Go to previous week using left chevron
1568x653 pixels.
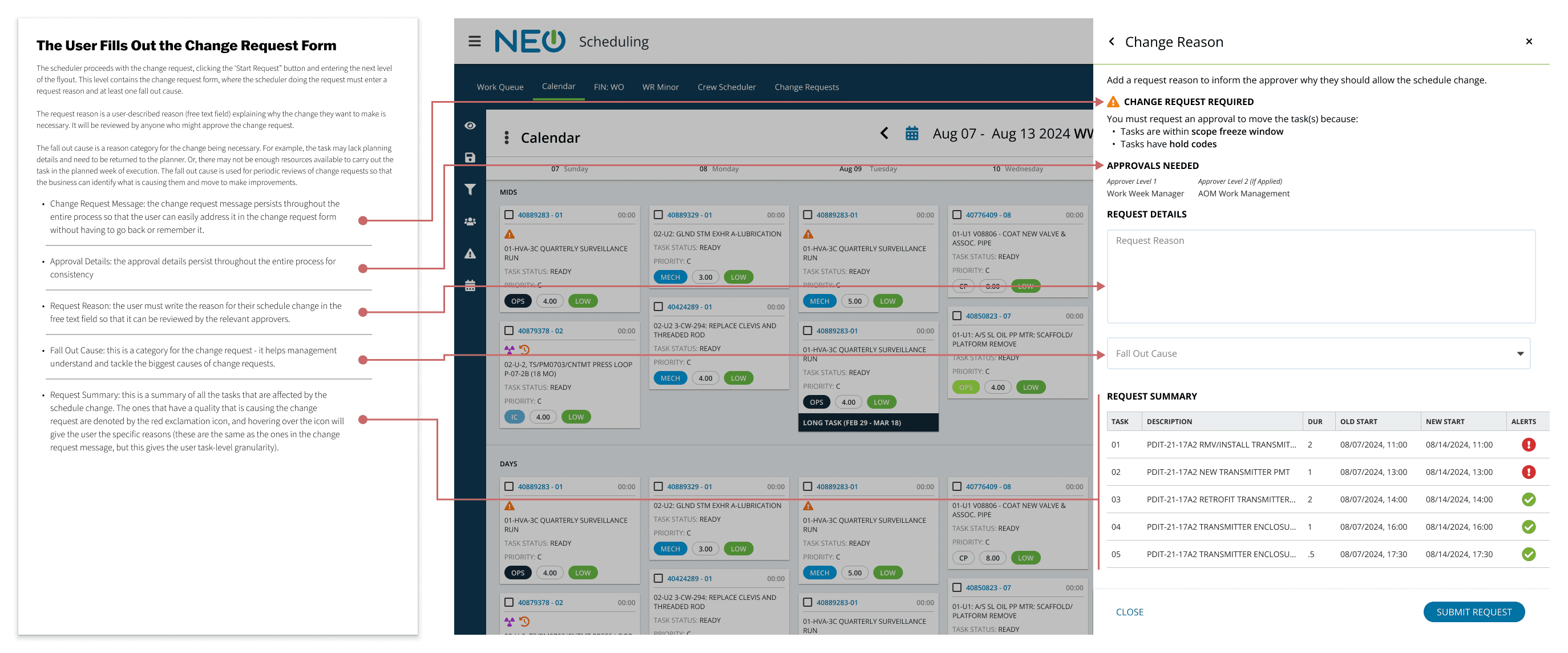(x=884, y=134)
